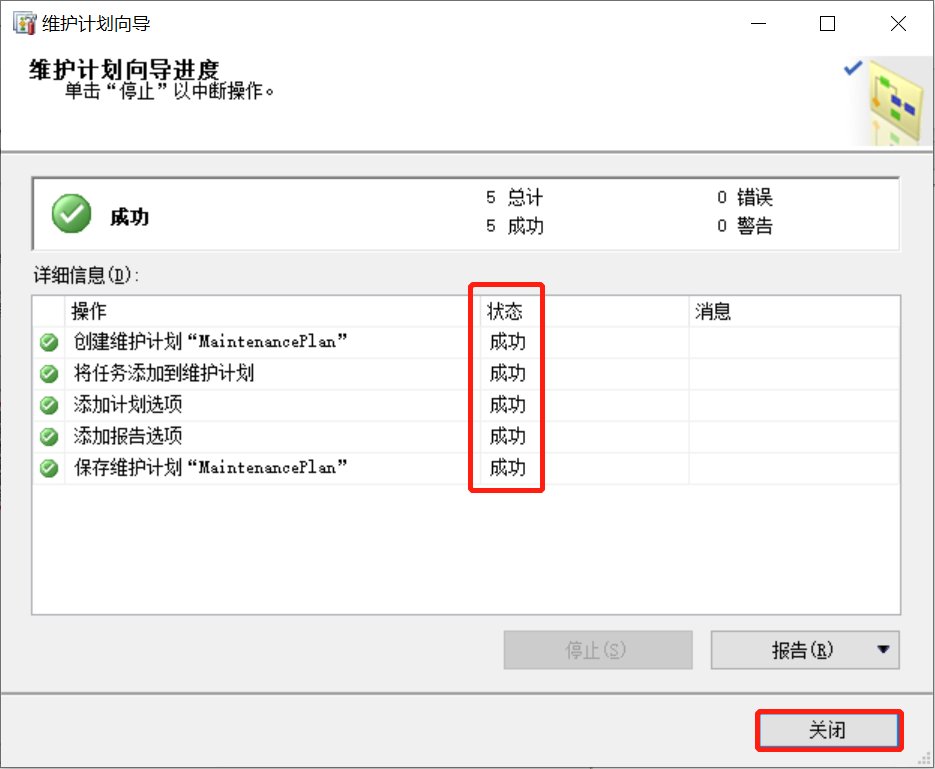
Task: Click the 报告(R) button label
Action: tap(802, 650)
